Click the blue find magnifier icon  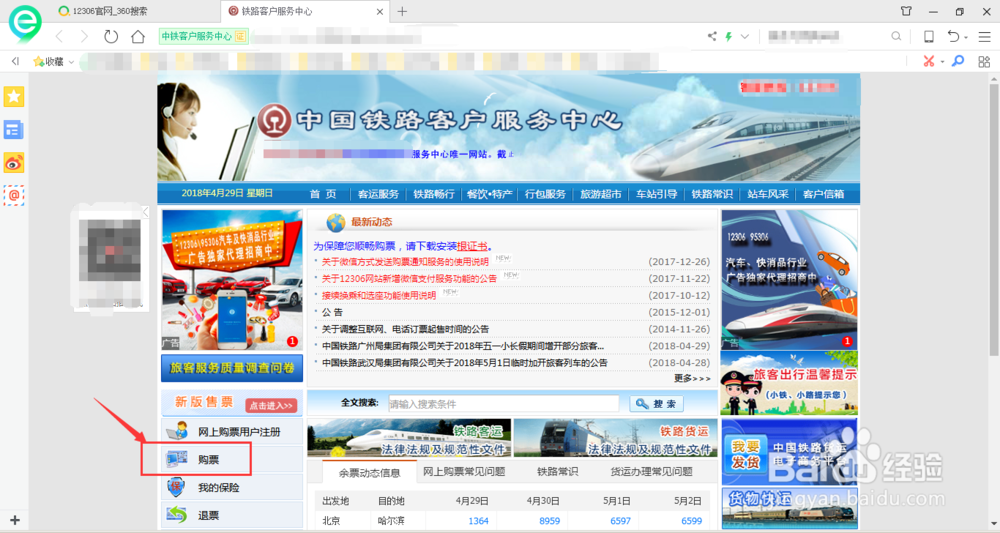[x=958, y=61]
